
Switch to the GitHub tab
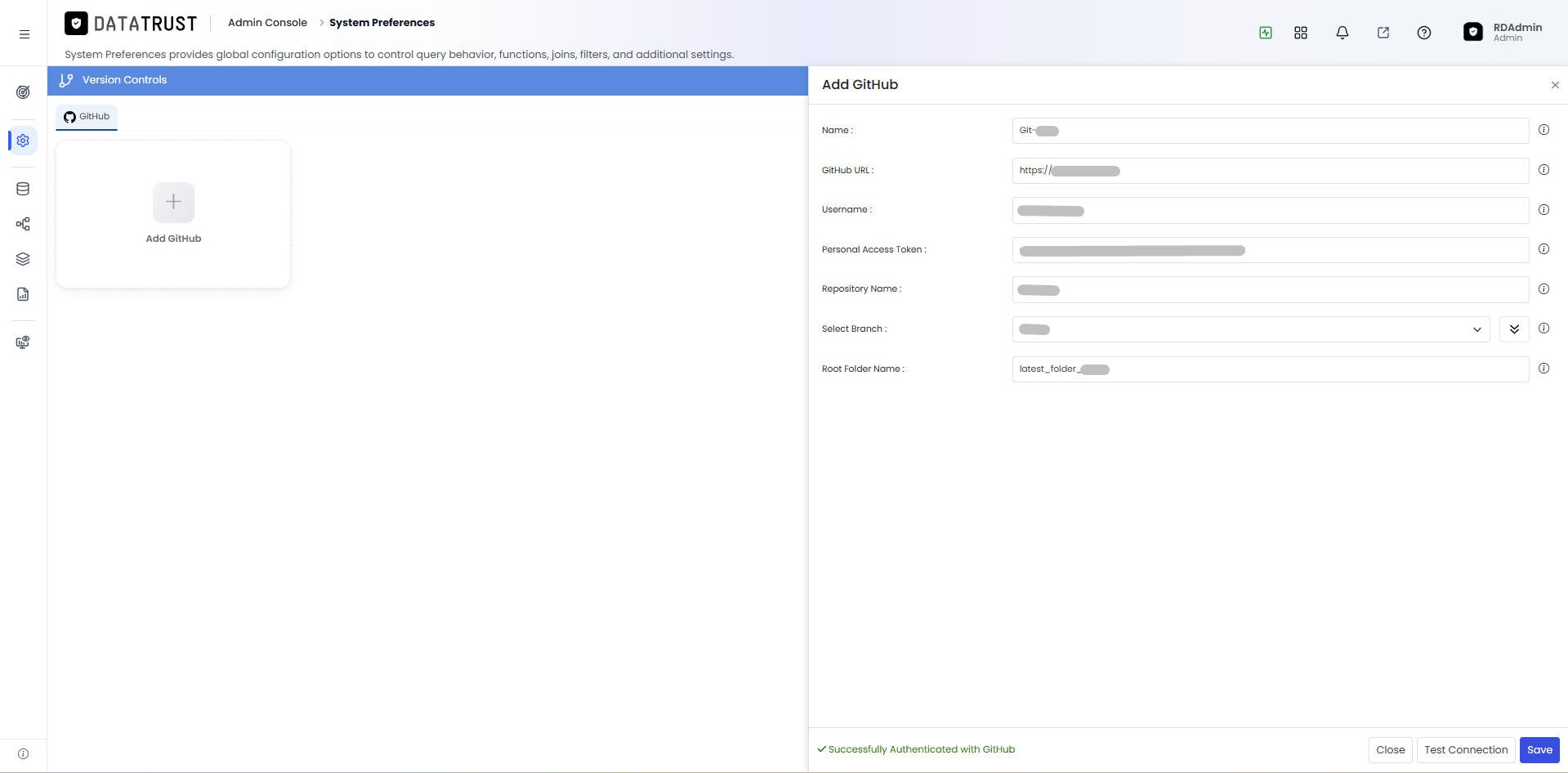point(87,117)
